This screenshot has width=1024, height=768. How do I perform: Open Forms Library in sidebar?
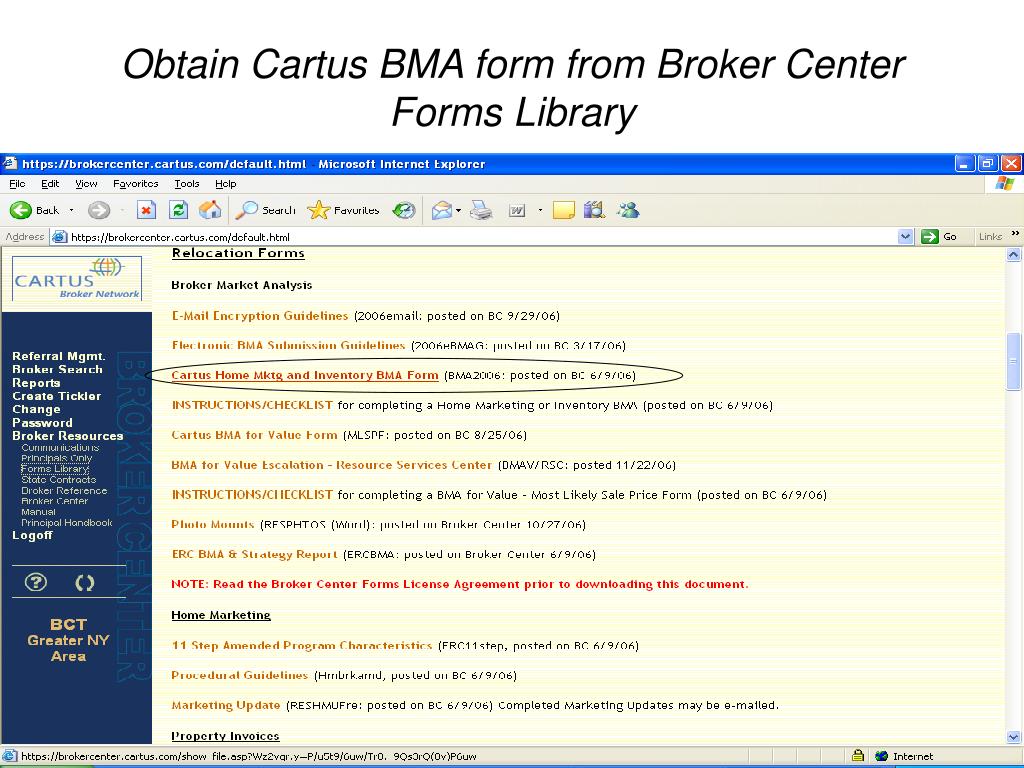coord(55,469)
